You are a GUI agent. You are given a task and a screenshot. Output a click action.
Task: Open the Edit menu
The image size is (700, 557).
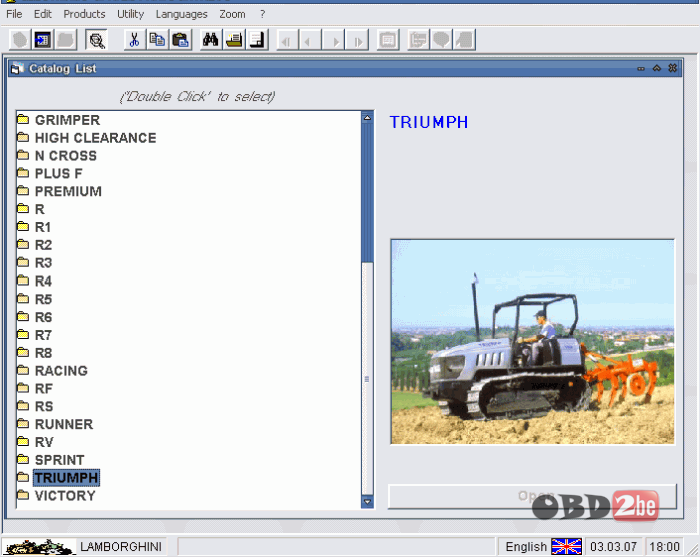tap(43, 14)
